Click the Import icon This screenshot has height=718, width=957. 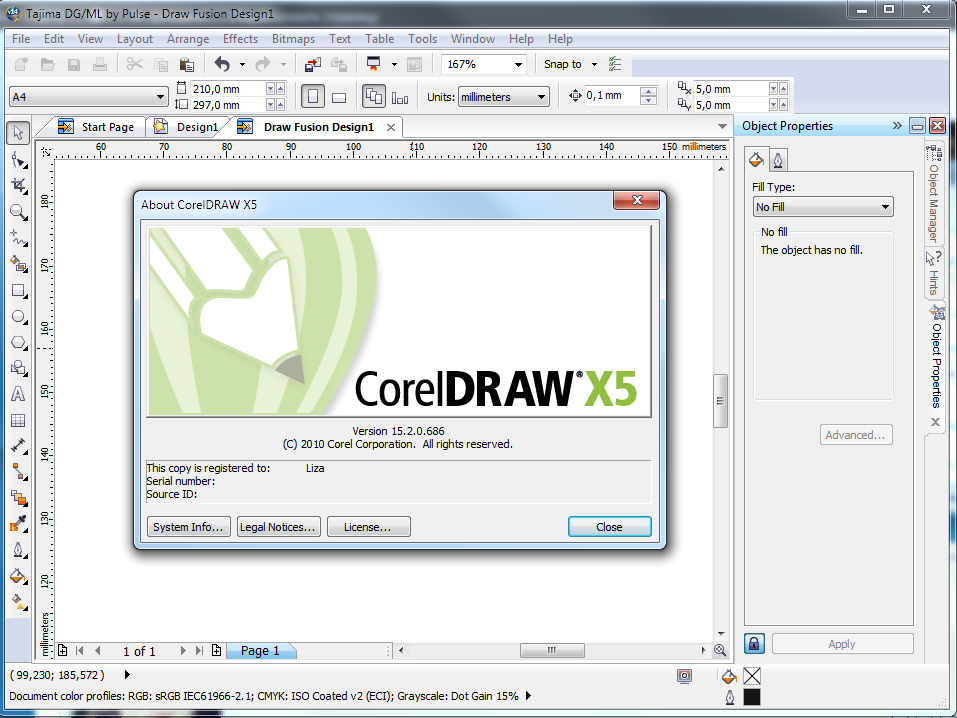pyautogui.click(x=313, y=64)
